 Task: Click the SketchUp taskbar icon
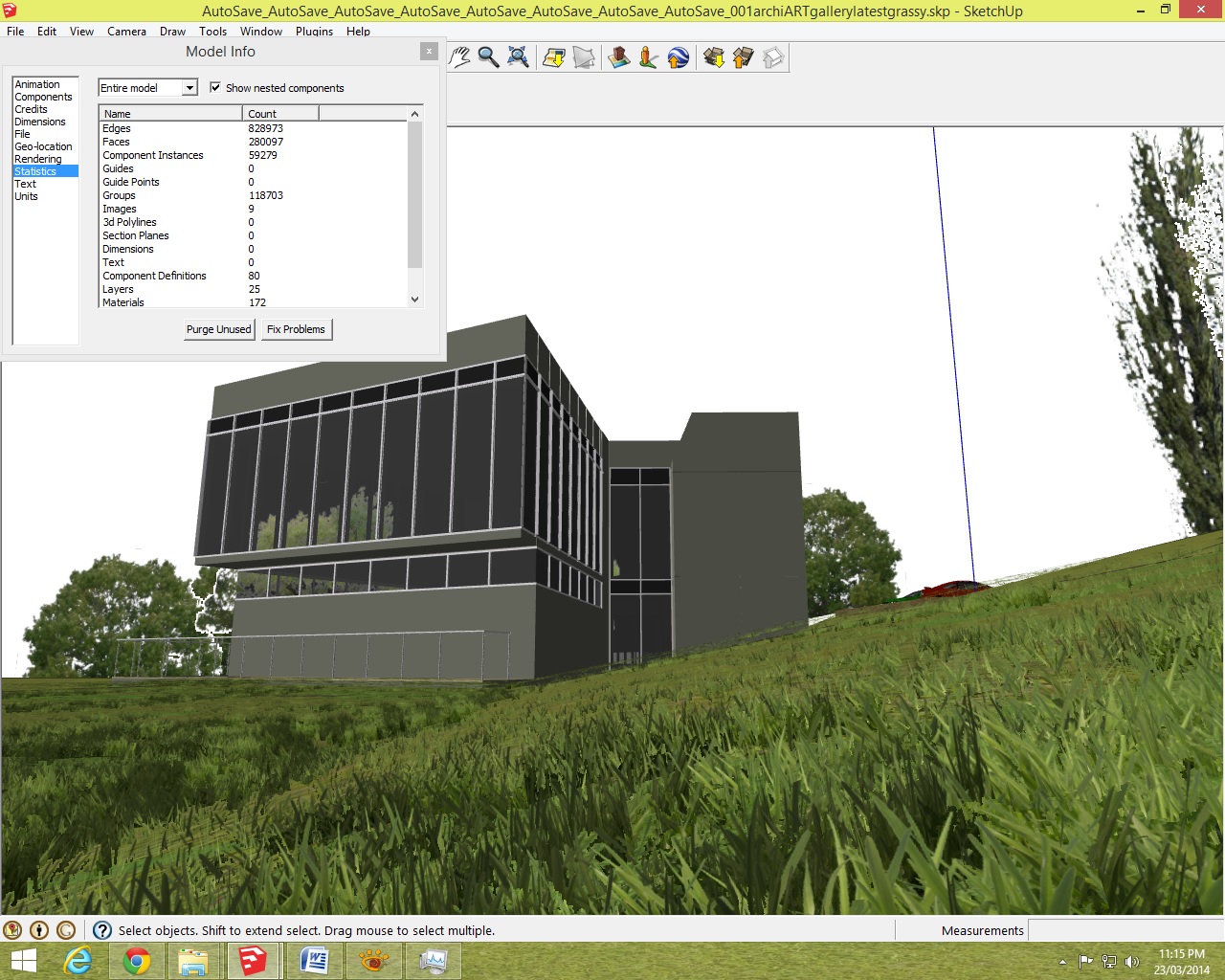point(253,961)
